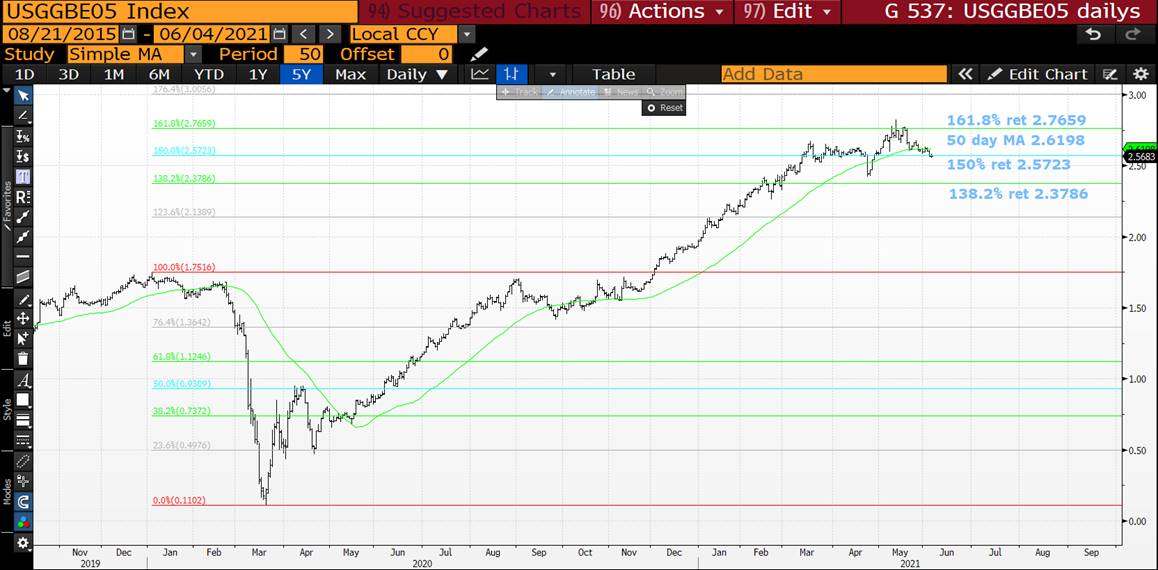Select the bar chart type icon
The image size is (1158, 570).
pyautogui.click(x=512, y=74)
